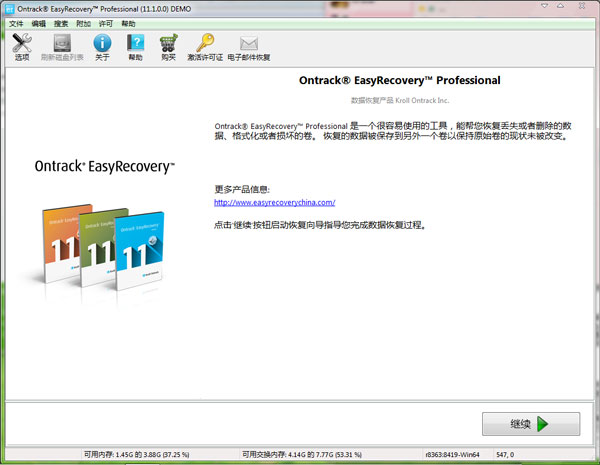Open the 编辑 menu
The image size is (600, 465).
(x=38, y=24)
